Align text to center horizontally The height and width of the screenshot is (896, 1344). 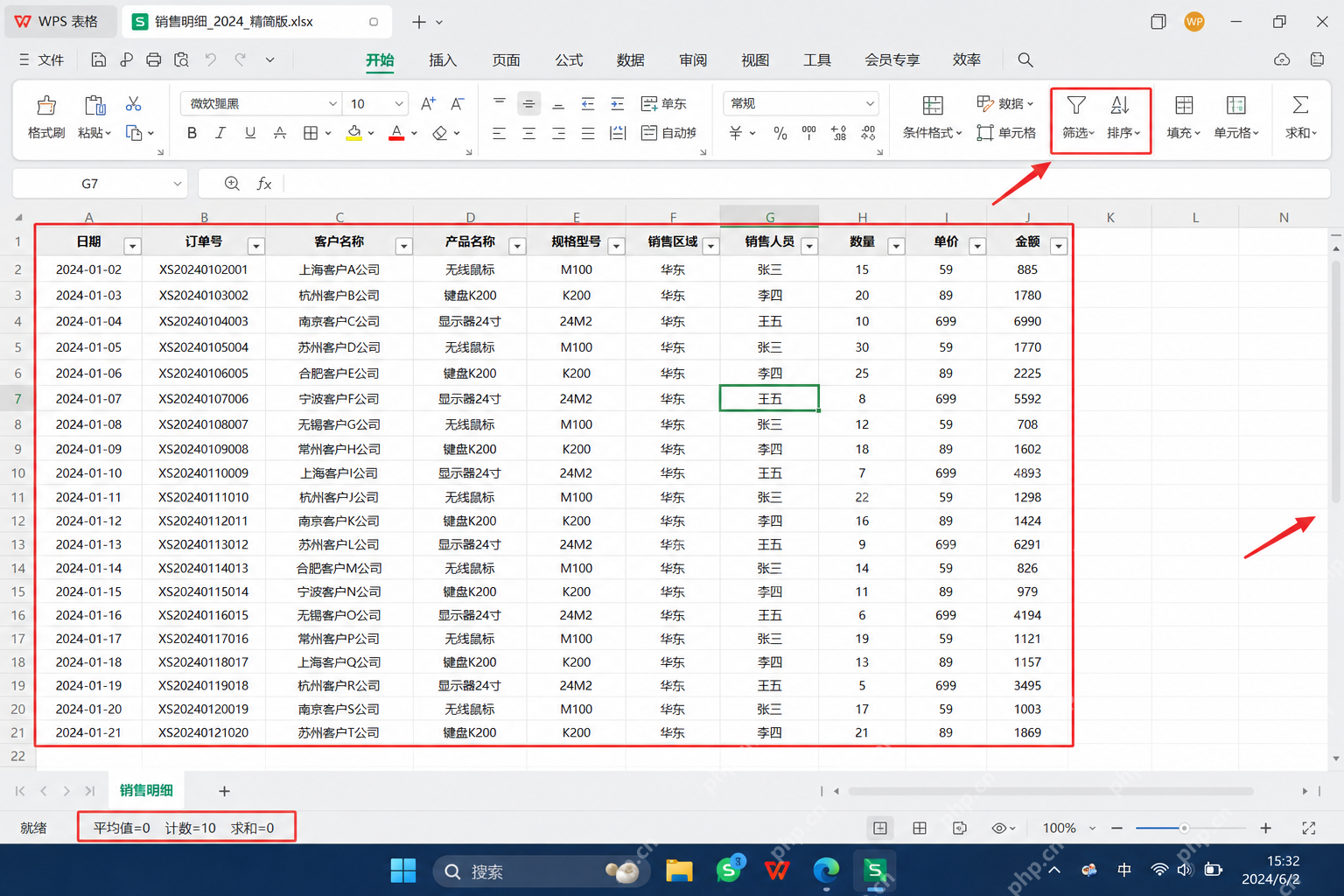[x=529, y=133]
